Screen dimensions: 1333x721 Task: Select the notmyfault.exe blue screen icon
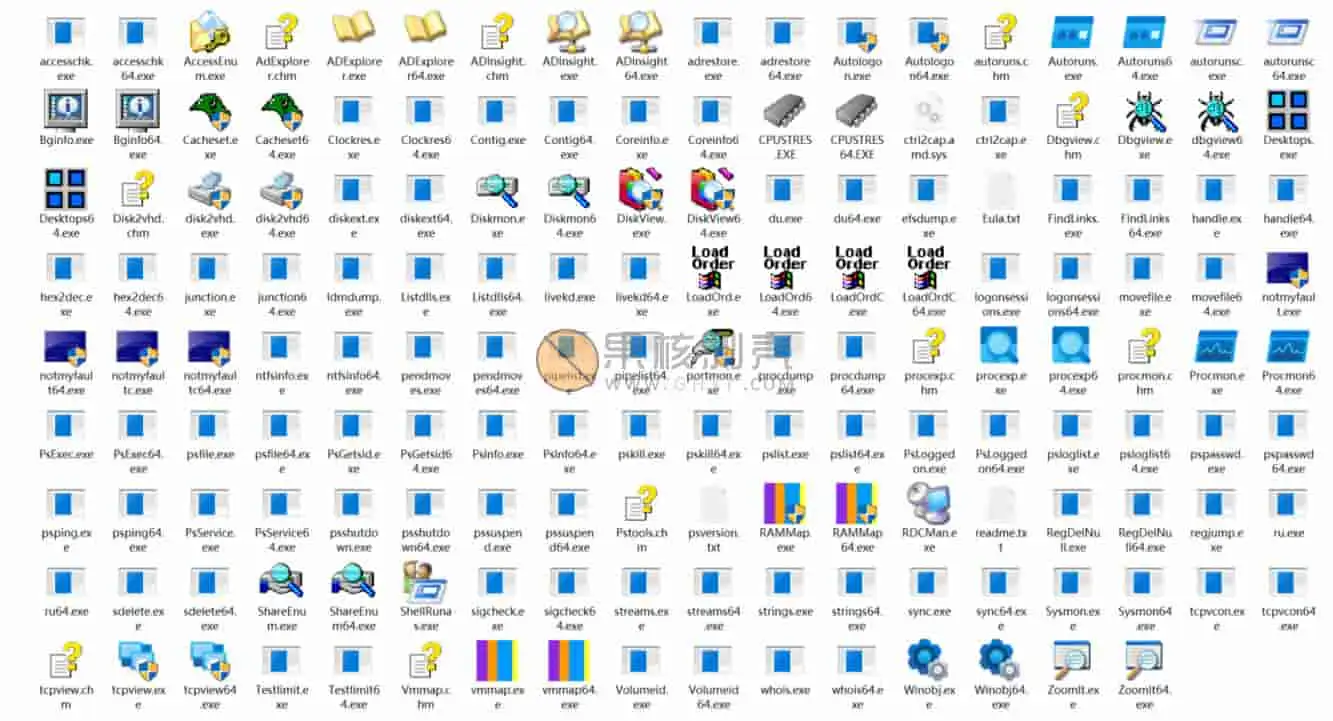tap(1288, 269)
